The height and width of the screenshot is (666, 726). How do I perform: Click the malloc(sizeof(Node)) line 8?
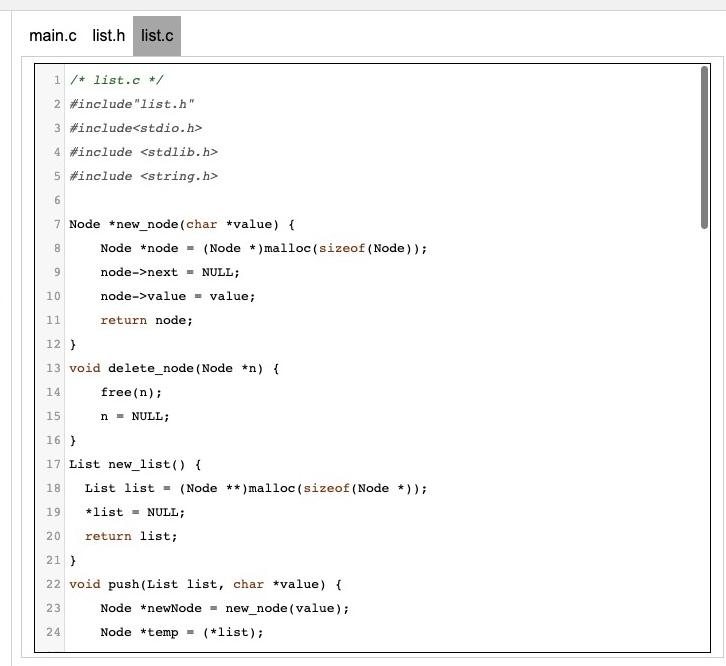click(263, 249)
